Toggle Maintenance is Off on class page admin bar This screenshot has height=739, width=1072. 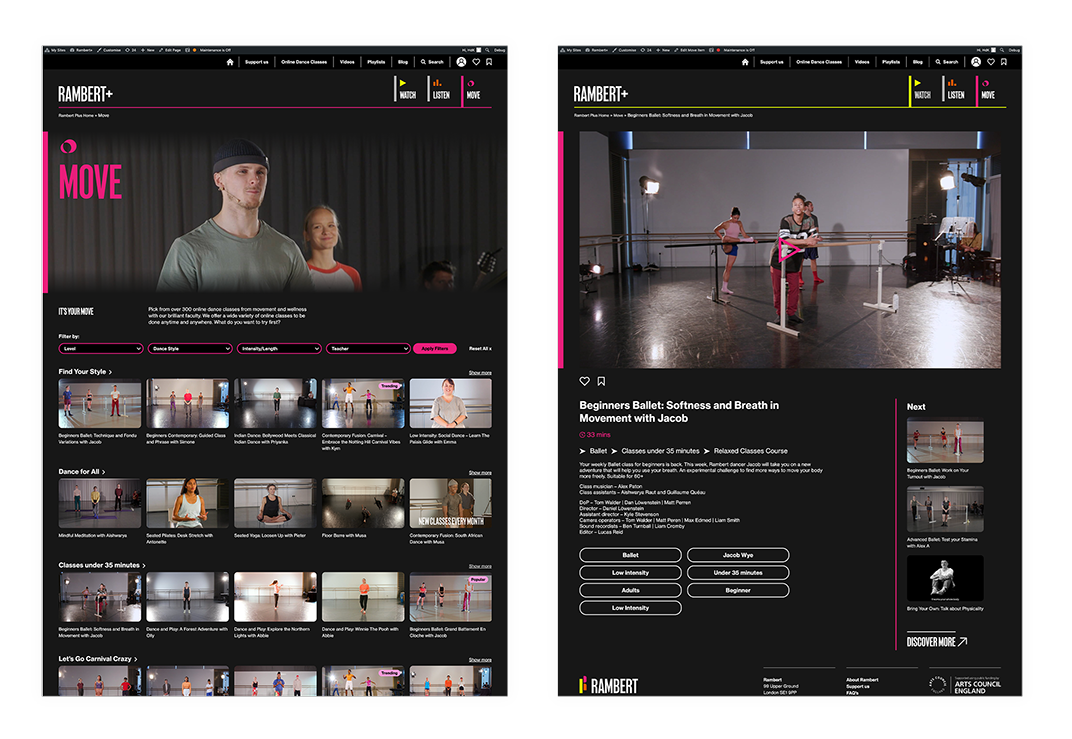[x=735, y=50]
